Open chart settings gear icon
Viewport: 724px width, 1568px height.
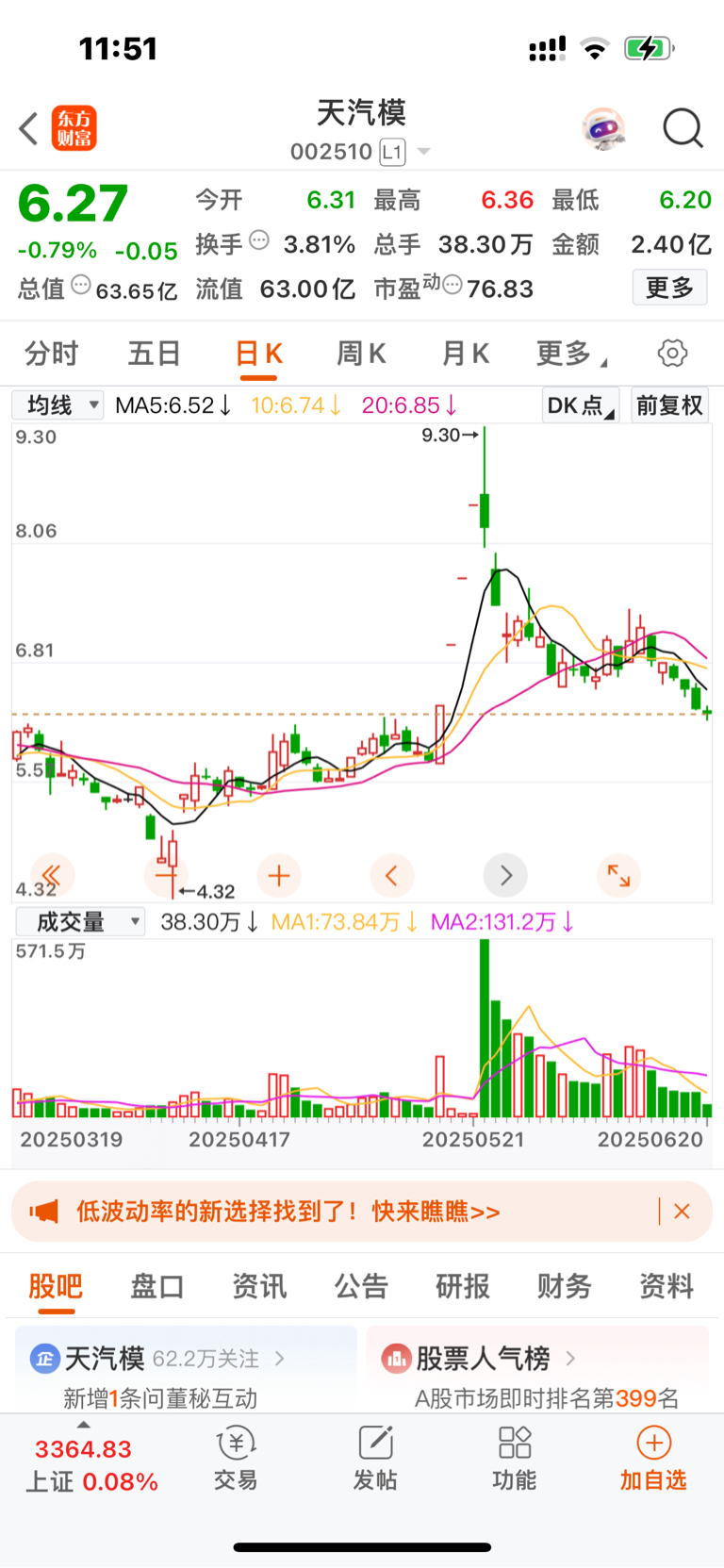point(672,354)
